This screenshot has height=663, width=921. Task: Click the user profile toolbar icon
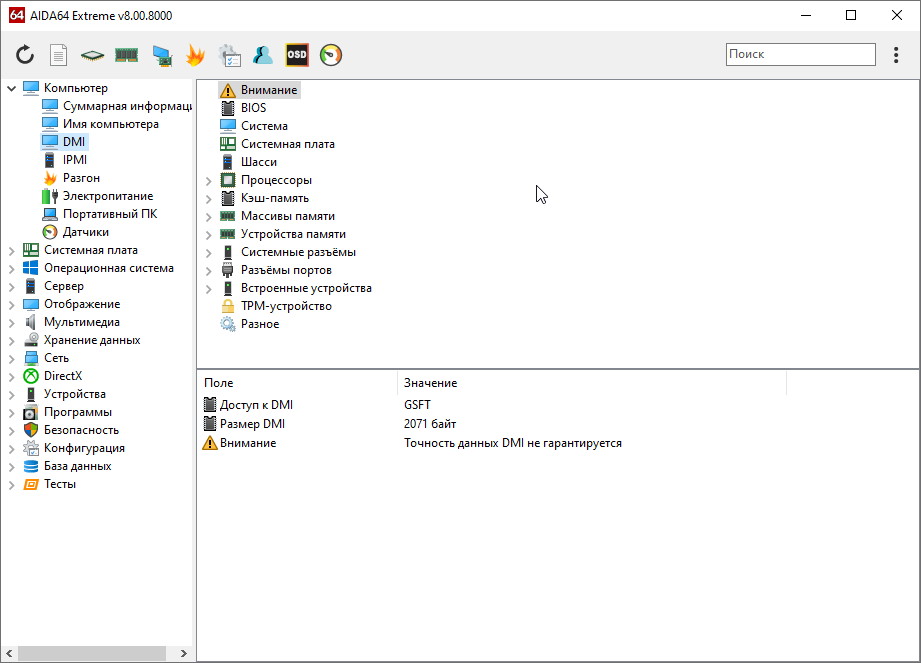tap(263, 55)
